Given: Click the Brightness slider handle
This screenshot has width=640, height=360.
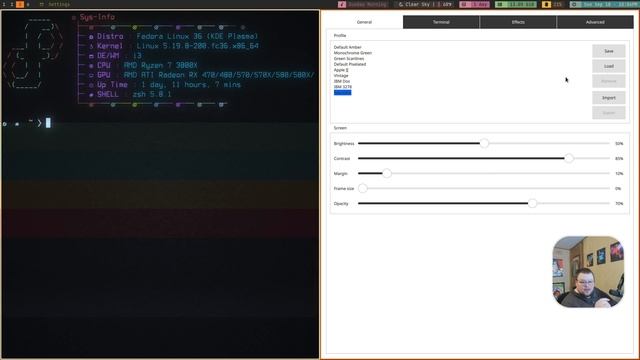Looking at the screenshot, I should point(484,144).
